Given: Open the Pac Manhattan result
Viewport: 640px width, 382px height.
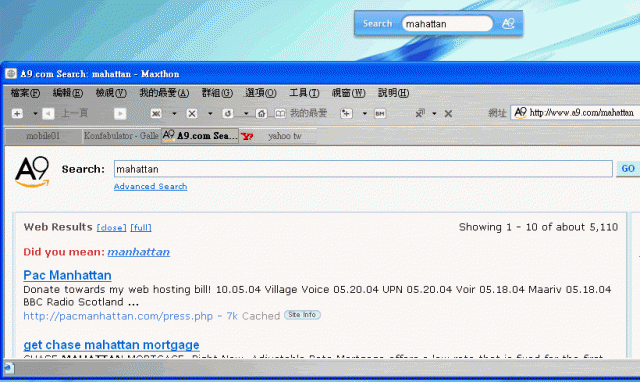Looking at the screenshot, I should (67, 275).
